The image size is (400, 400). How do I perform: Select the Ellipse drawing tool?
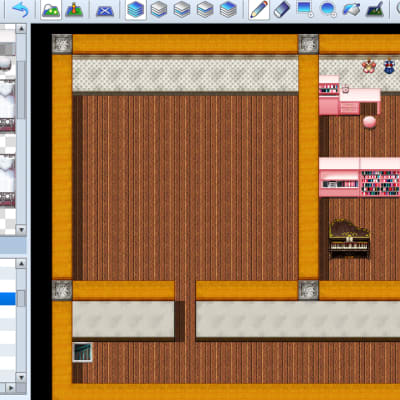pyautogui.click(x=328, y=10)
